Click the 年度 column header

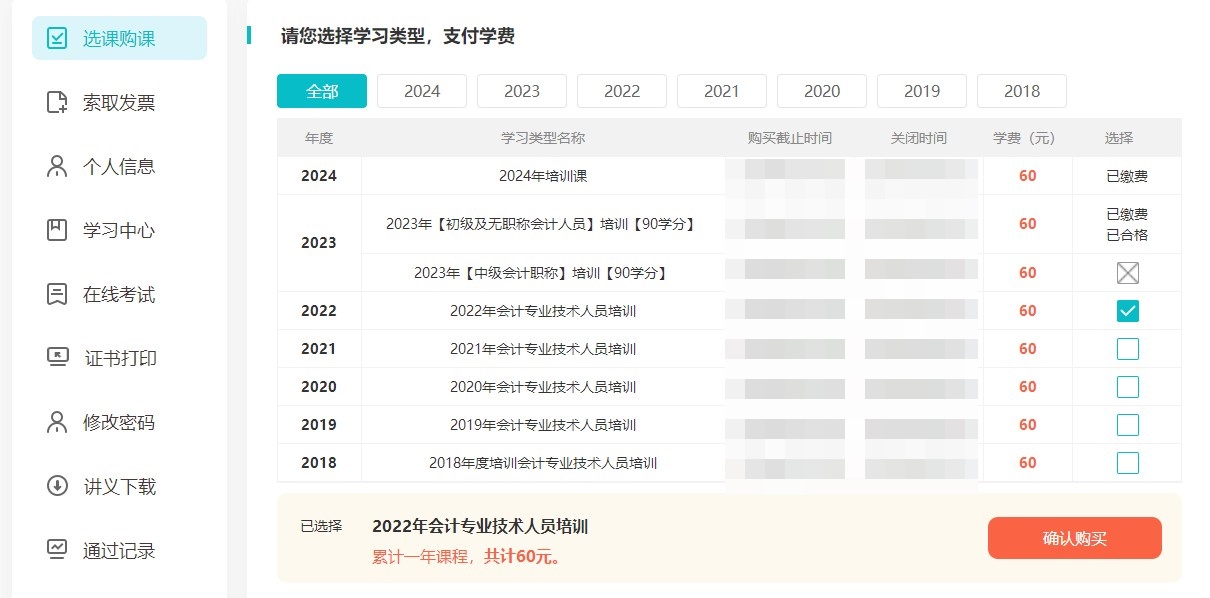319,138
